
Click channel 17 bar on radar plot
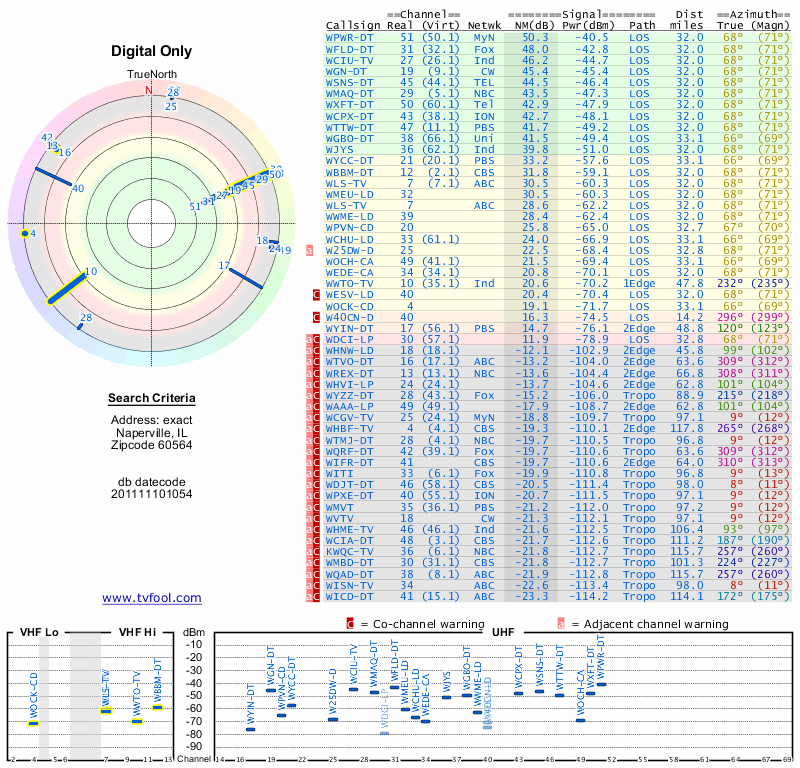pyautogui.click(x=246, y=278)
